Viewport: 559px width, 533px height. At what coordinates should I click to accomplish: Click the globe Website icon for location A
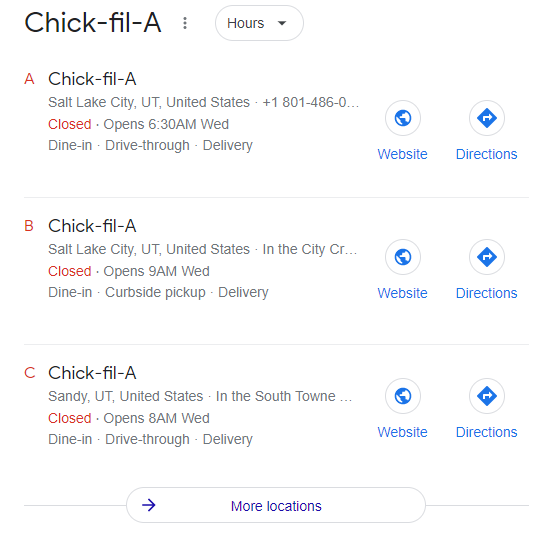[x=403, y=118]
